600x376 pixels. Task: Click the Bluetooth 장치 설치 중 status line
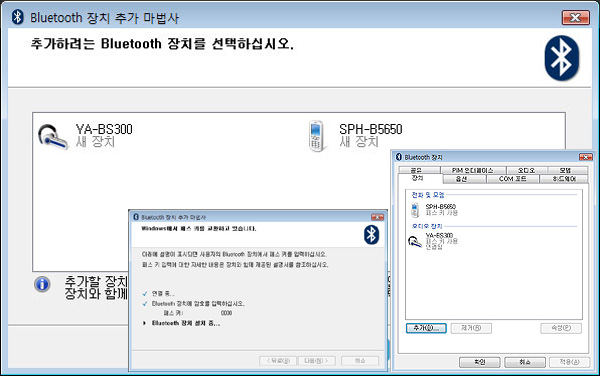point(186,323)
